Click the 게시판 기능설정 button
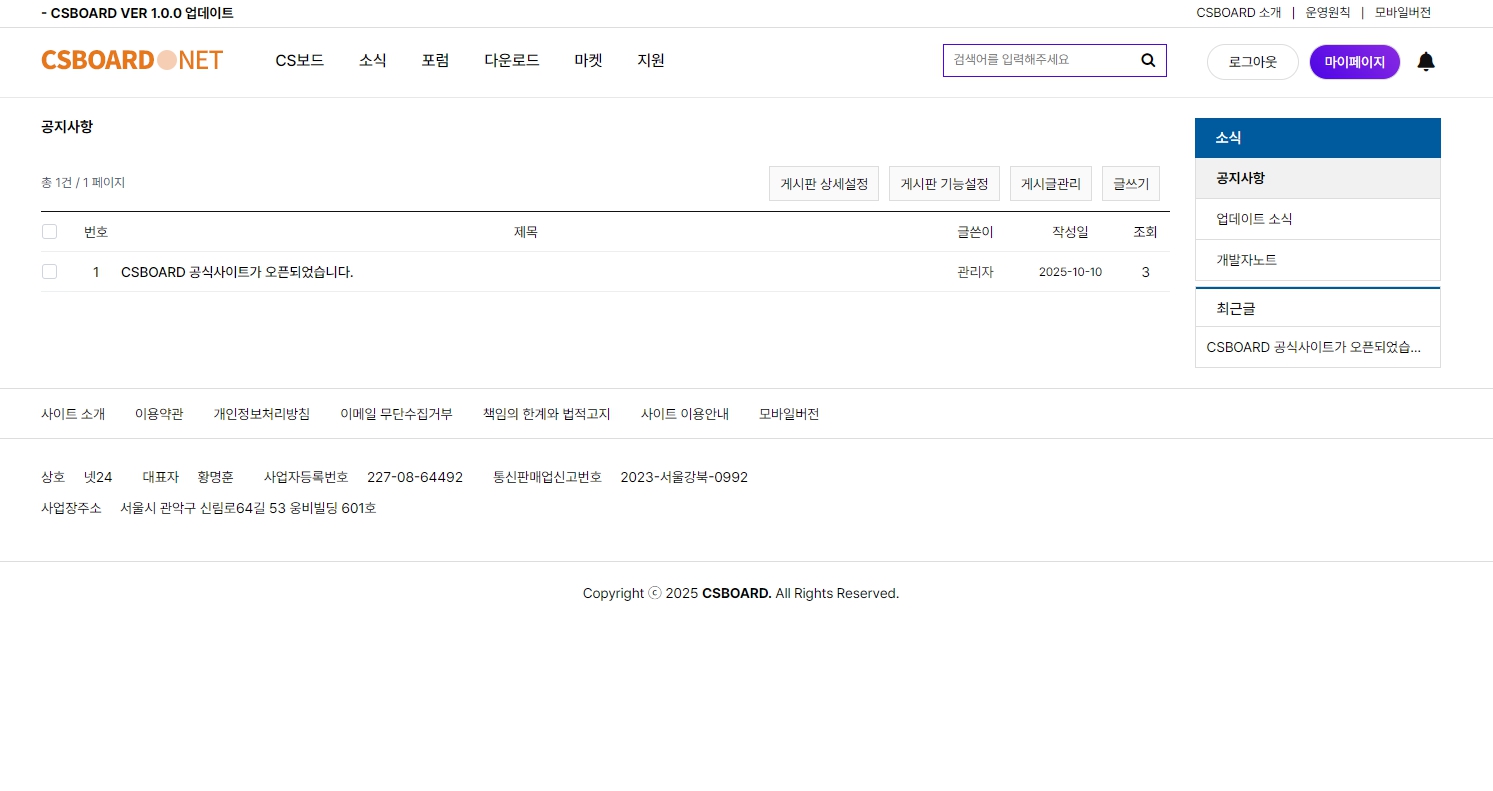Screen dimensions: 1493x791 [944, 184]
